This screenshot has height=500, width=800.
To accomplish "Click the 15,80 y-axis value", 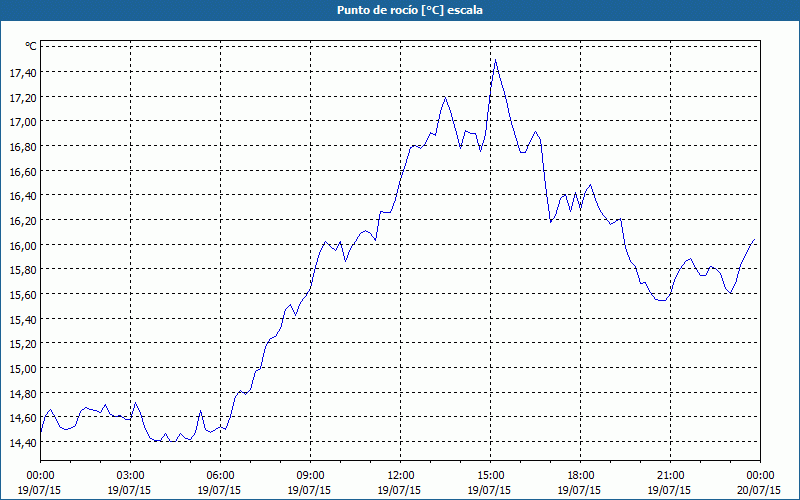I will coord(23,270).
